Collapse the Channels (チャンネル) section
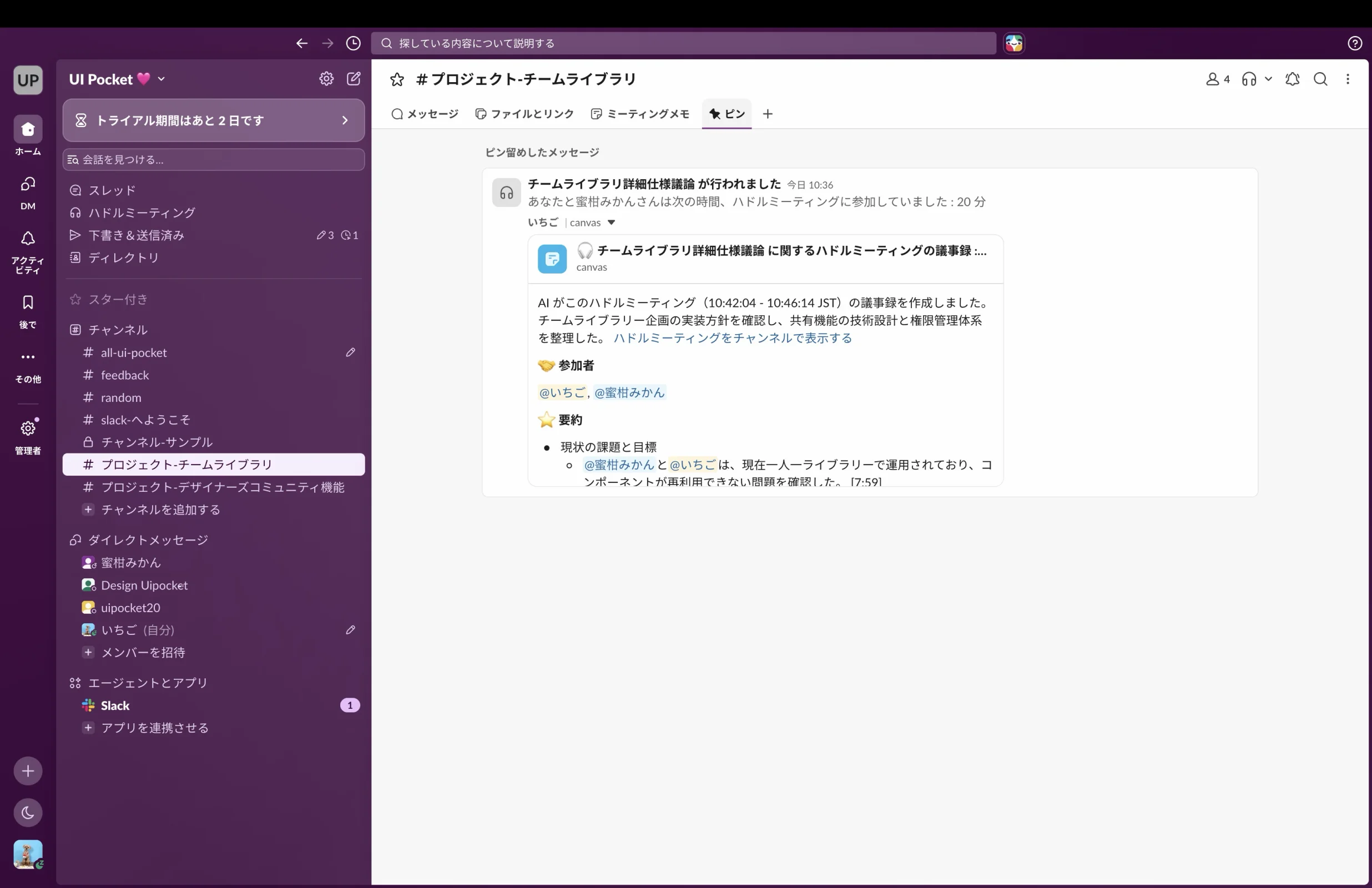The width and height of the screenshot is (1372, 888). [x=118, y=330]
